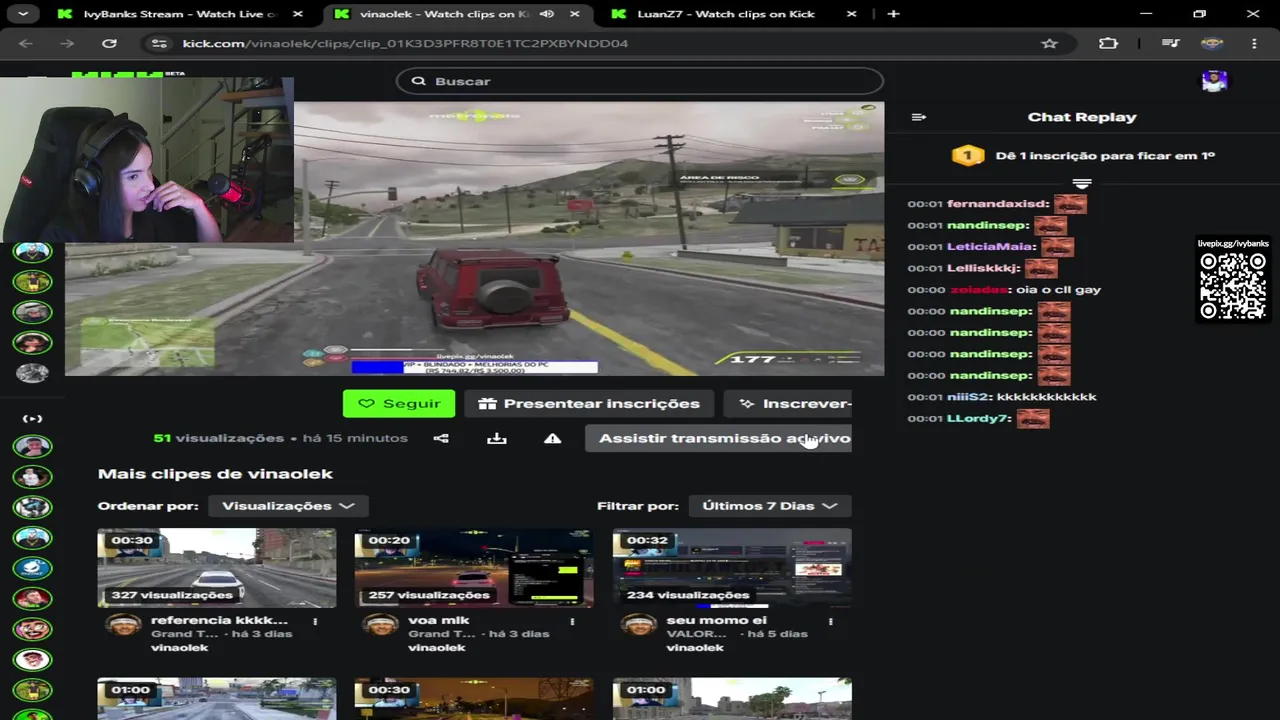
Task: Open a new browser tab
Action: coord(893,14)
